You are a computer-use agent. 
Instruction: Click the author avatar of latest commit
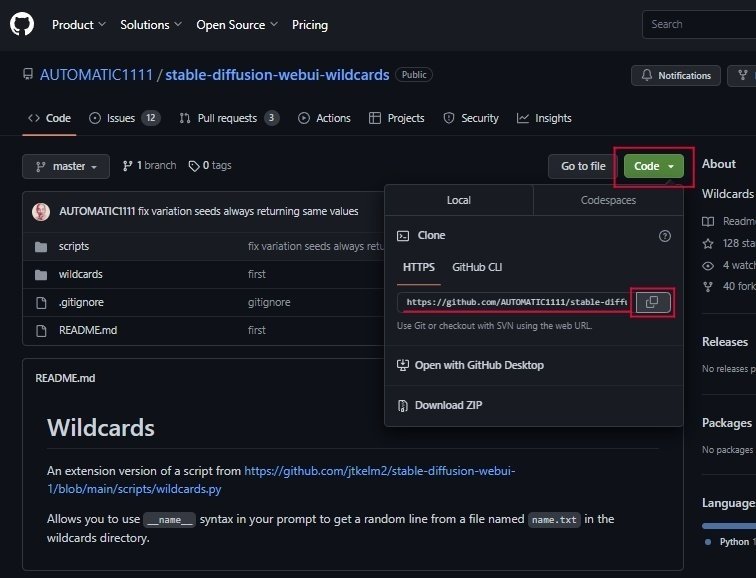[41, 212]
